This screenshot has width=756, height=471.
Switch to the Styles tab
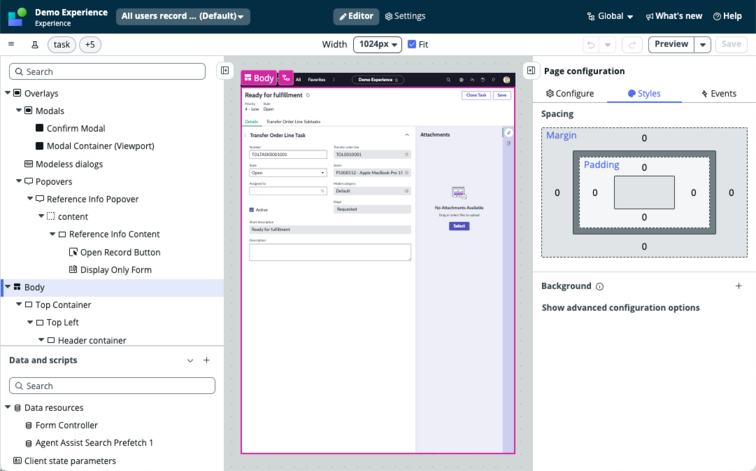(644, 94)
